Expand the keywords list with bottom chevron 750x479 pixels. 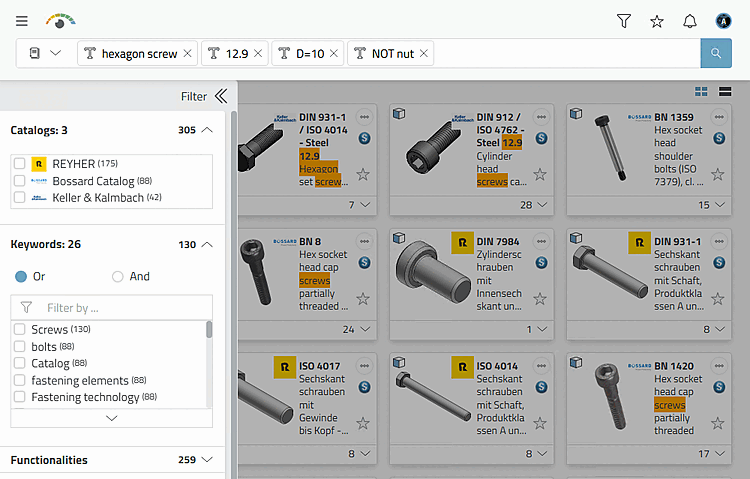click(x=111, y=418)
